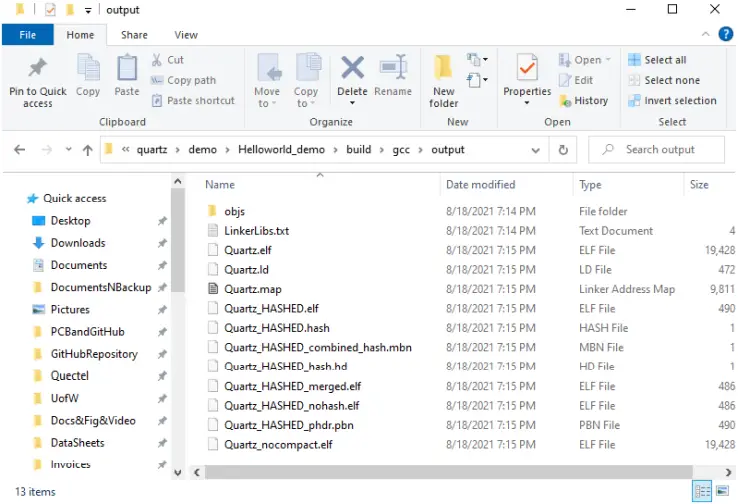Click the Rename icon

tap(393, 67)
